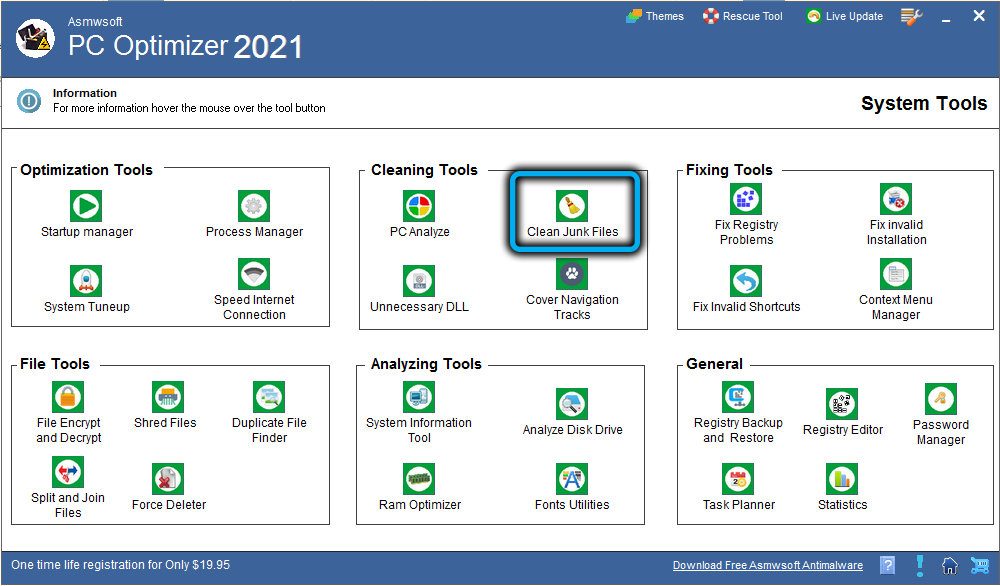
Task: Open the Task Planner tool
Action: (x=739, y=479)
